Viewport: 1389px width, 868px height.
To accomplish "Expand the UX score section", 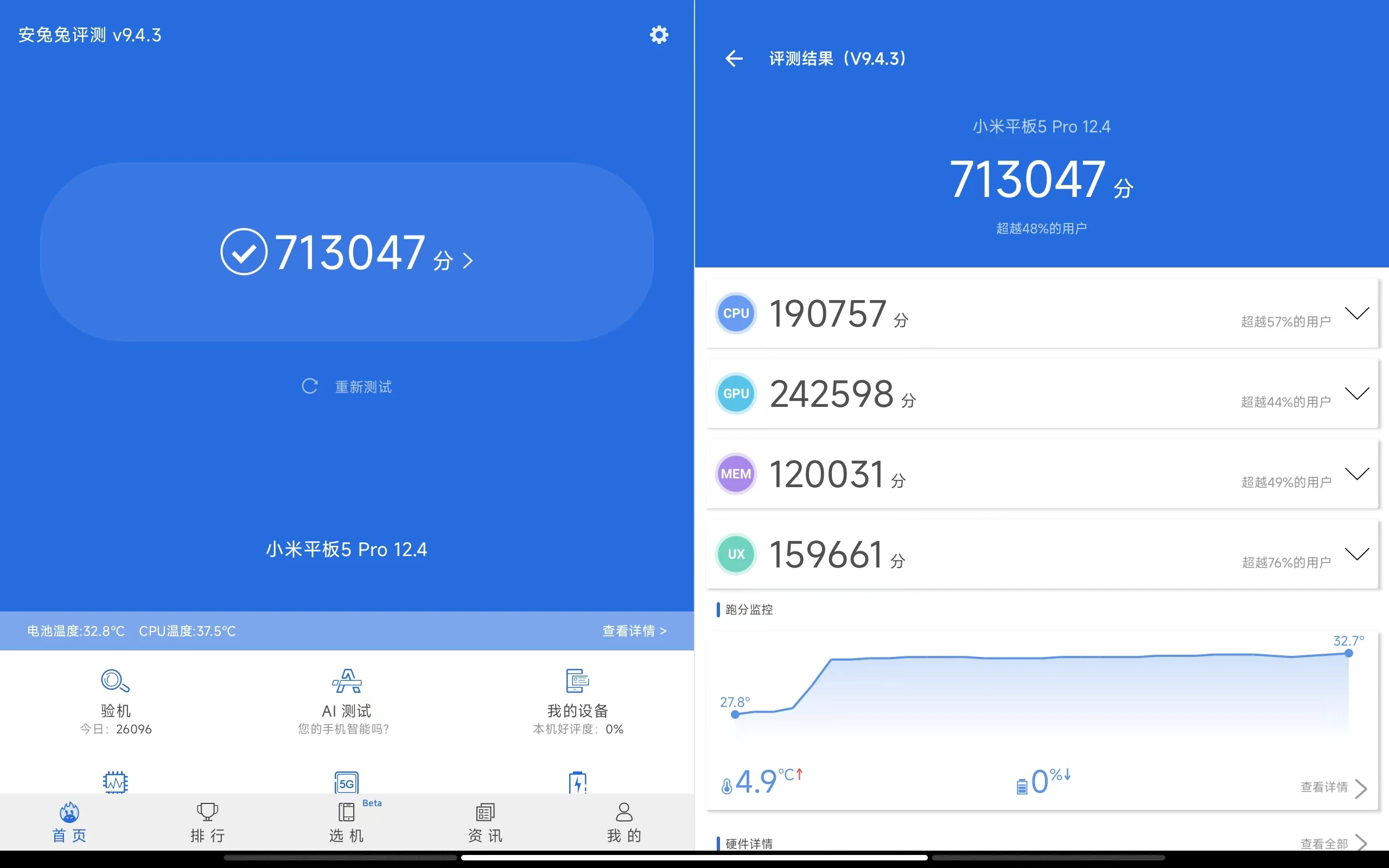I will pyautogui.click(x=1357, y=554).
